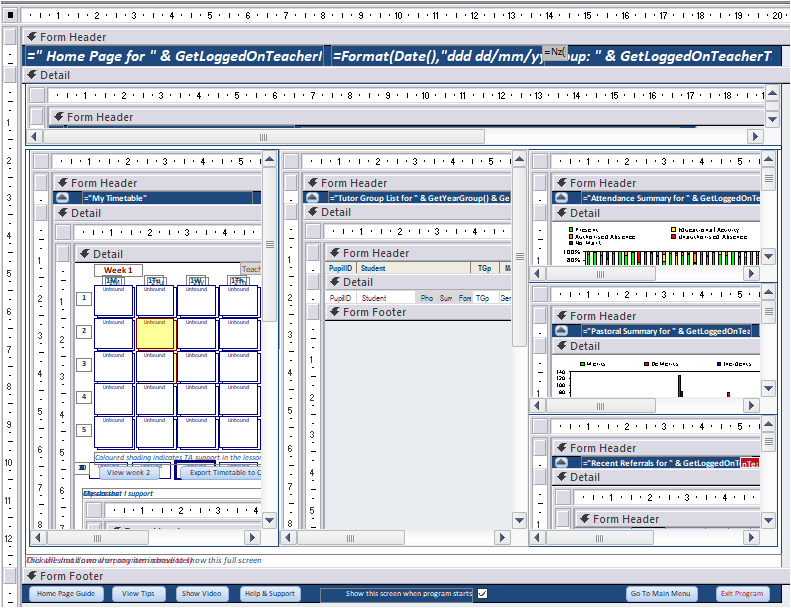The height and width of the screenshot is (608, 791).
Task: Click down scroll arrow of Tutor Group List subform
Action: coord(519,520)
